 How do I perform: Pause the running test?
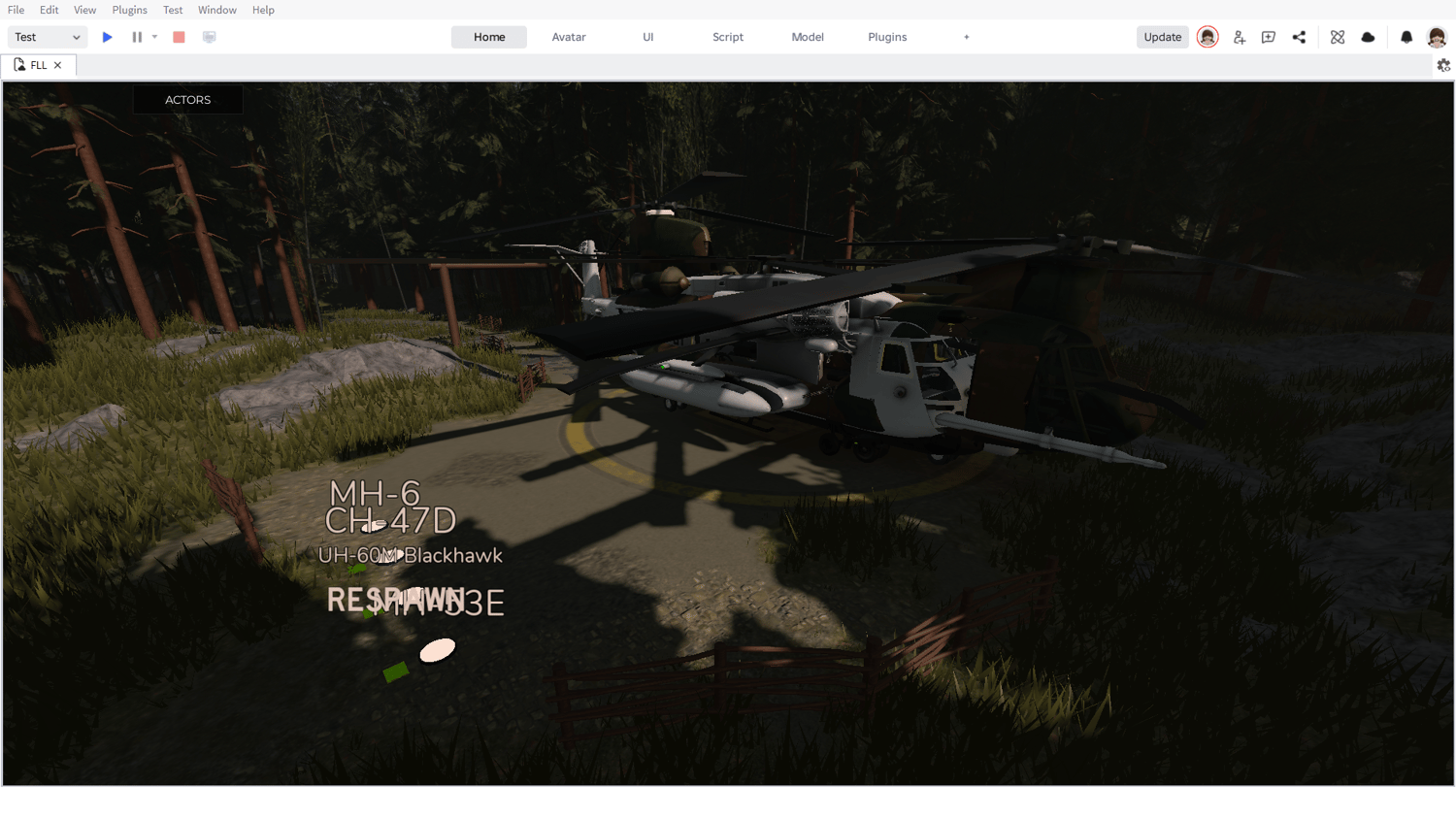pyautogui.click(x=137, y=37)
